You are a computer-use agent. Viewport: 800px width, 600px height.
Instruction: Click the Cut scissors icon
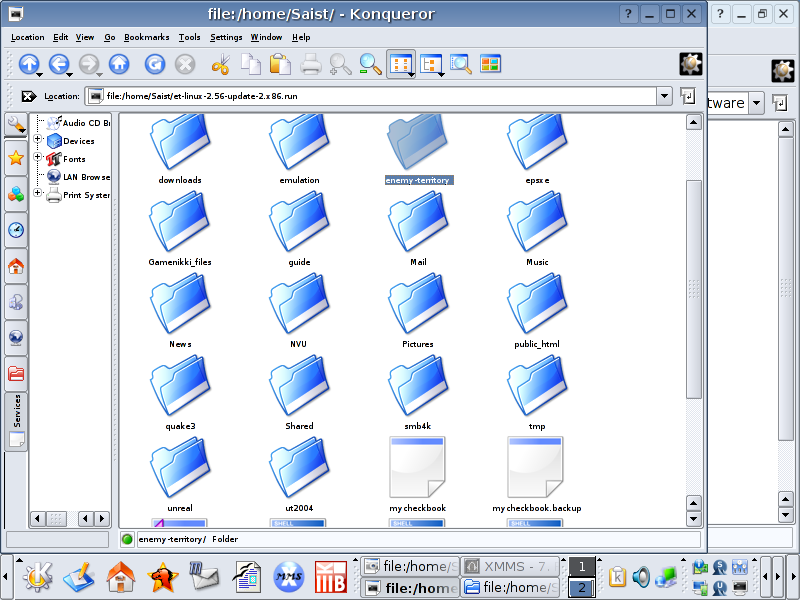pos(220,64)
